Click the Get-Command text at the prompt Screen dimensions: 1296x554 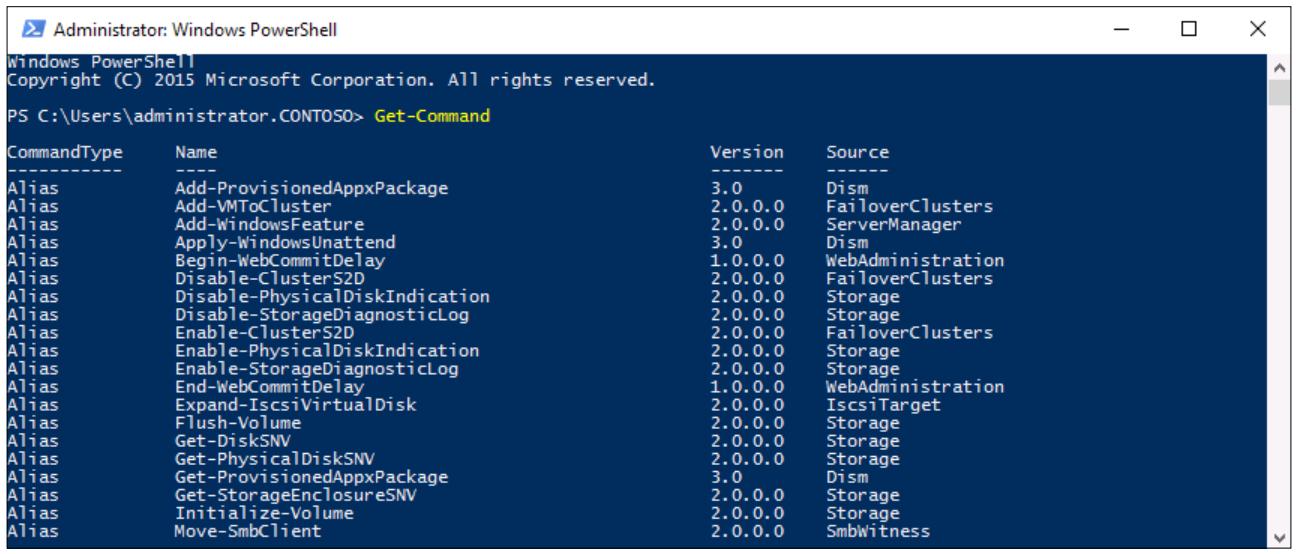pyautogui.click(x=432, y=116)
